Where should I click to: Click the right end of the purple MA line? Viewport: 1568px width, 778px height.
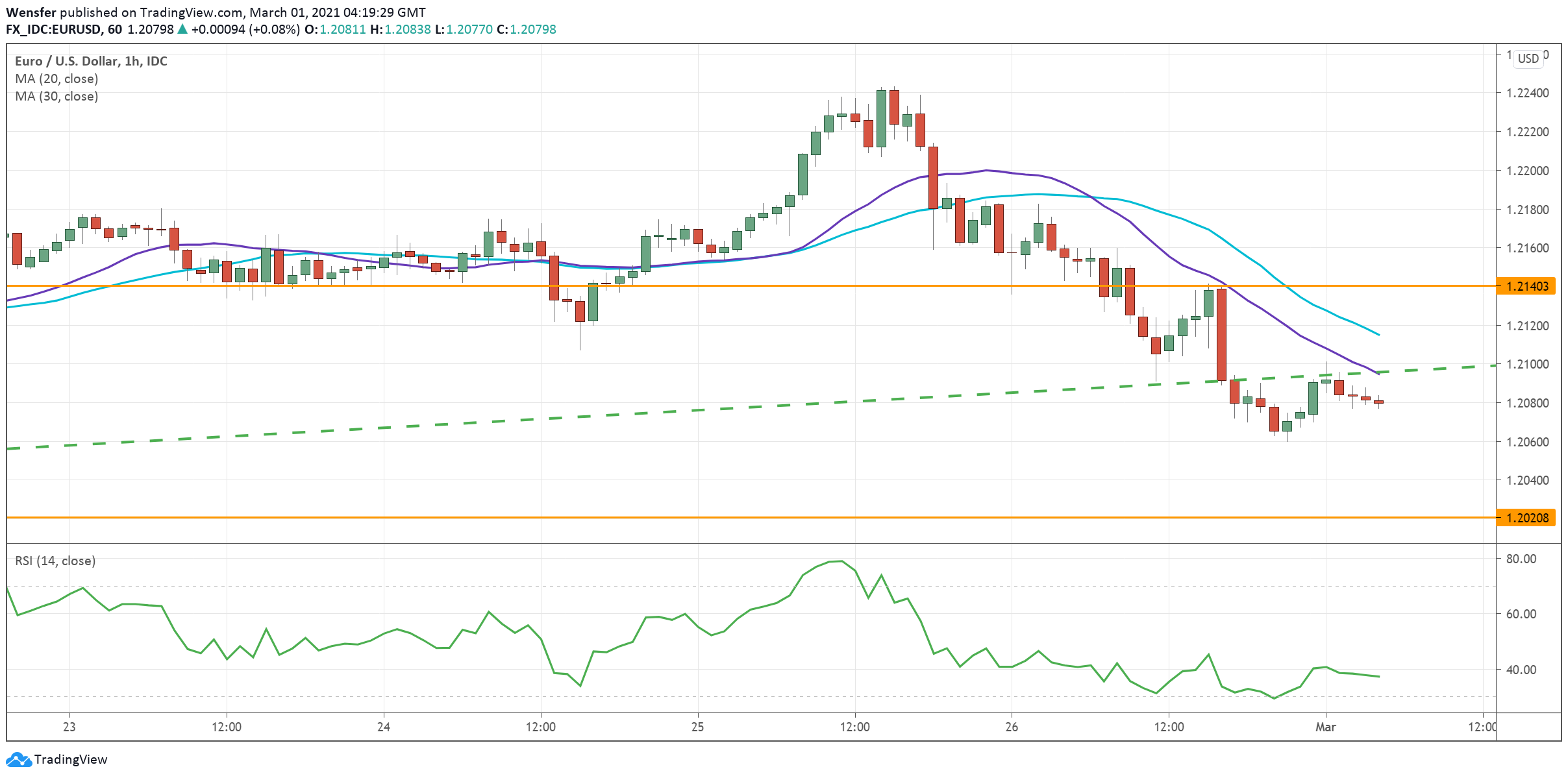click(1378, 373)
